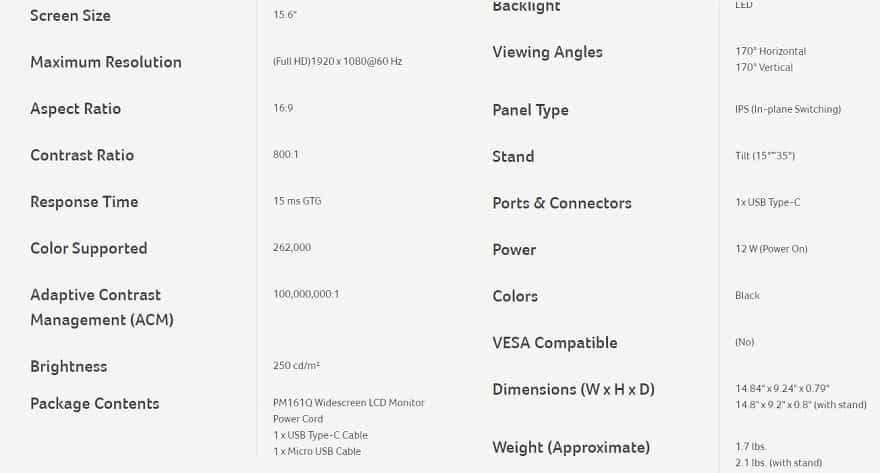Select the Viewing Angles label
Screen dimensions: 880x473
tap(547, 52)
